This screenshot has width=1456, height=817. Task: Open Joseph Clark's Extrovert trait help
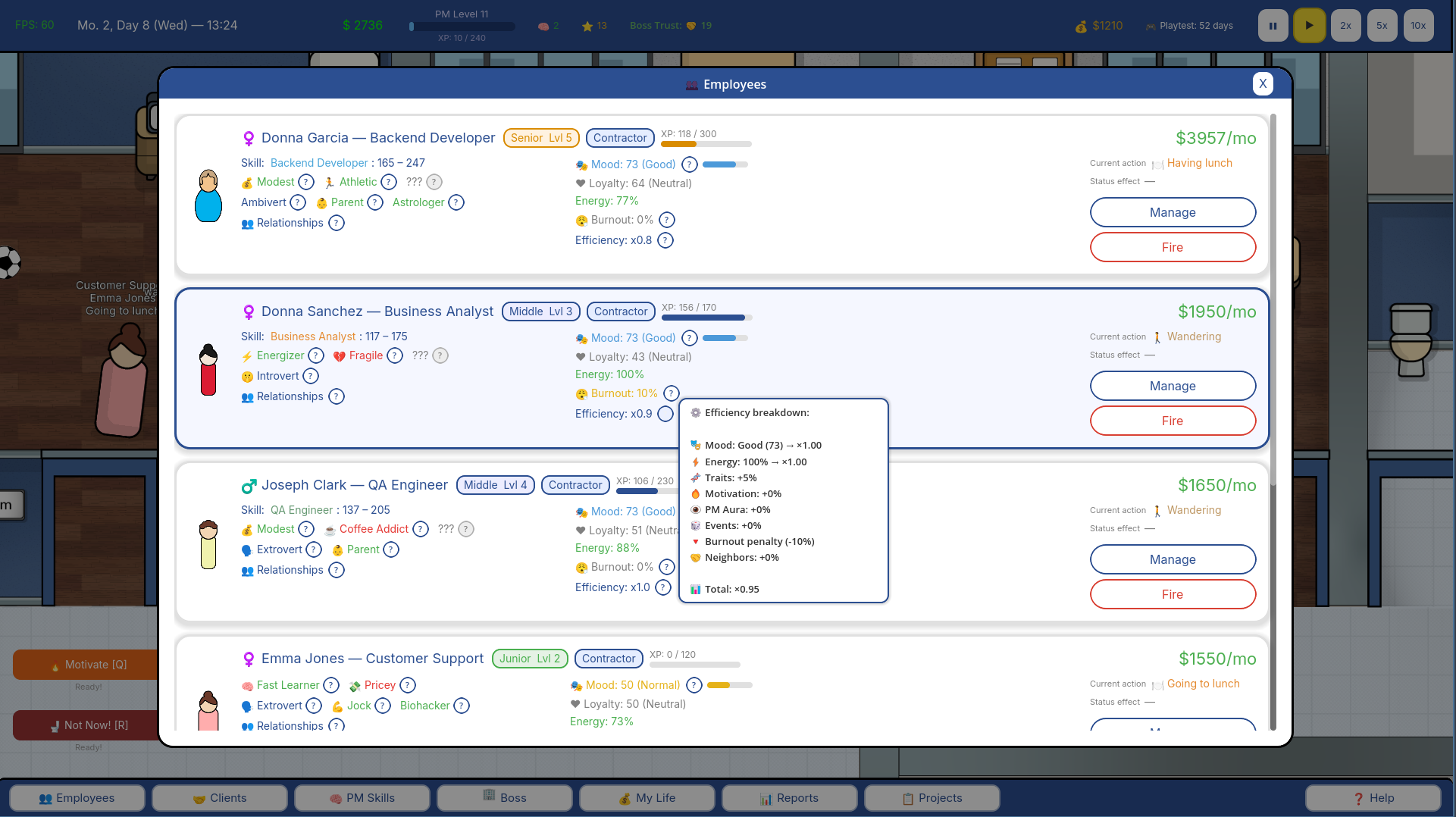tap(314, 549)
